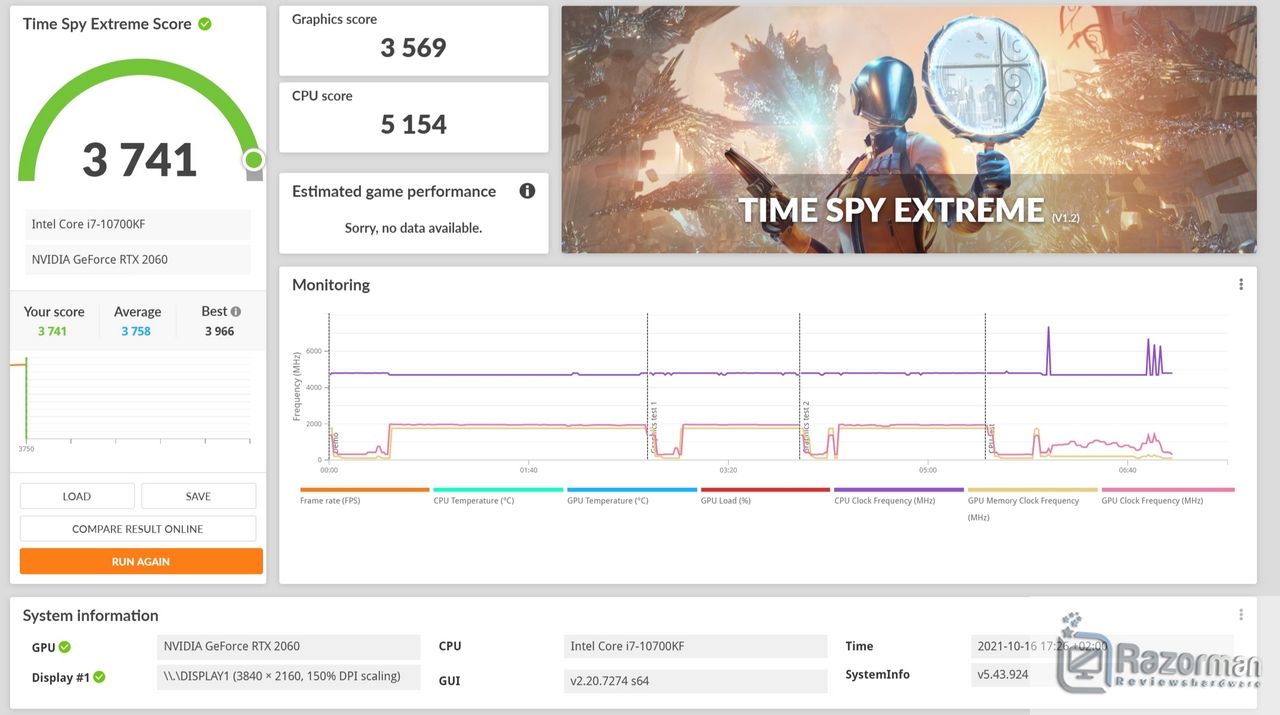Viewport: 1280px width, 715px height.
Task: Toggle Frame rate (FPS) legend entry
Action: 364,495
